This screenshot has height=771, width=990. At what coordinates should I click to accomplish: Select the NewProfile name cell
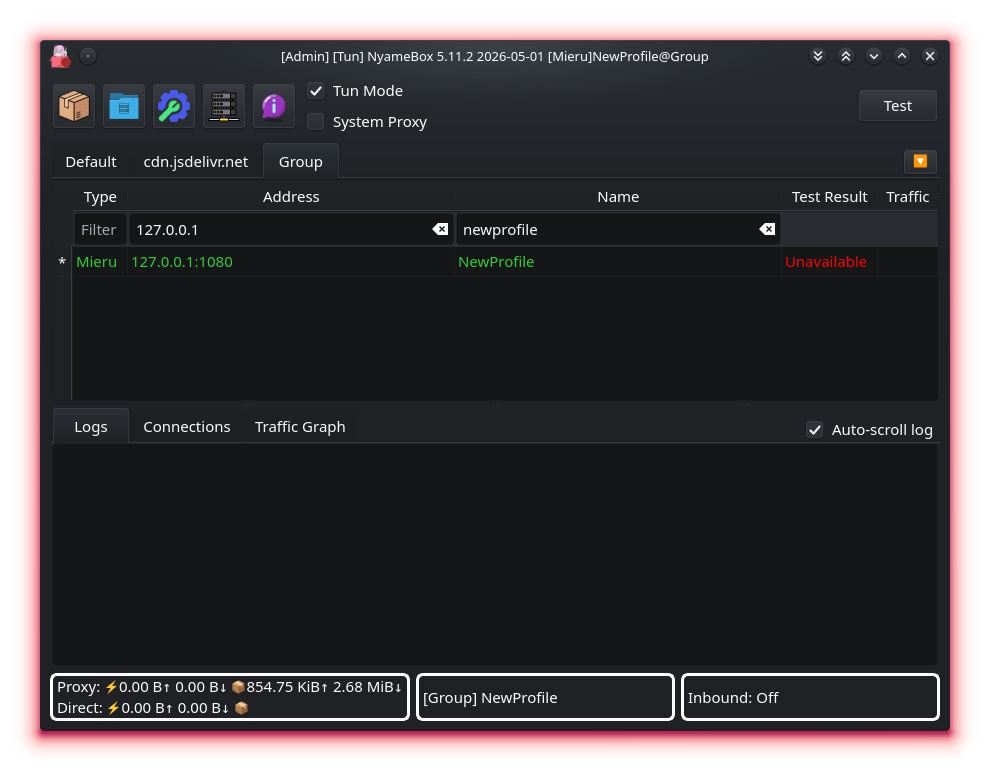(618, 261)
